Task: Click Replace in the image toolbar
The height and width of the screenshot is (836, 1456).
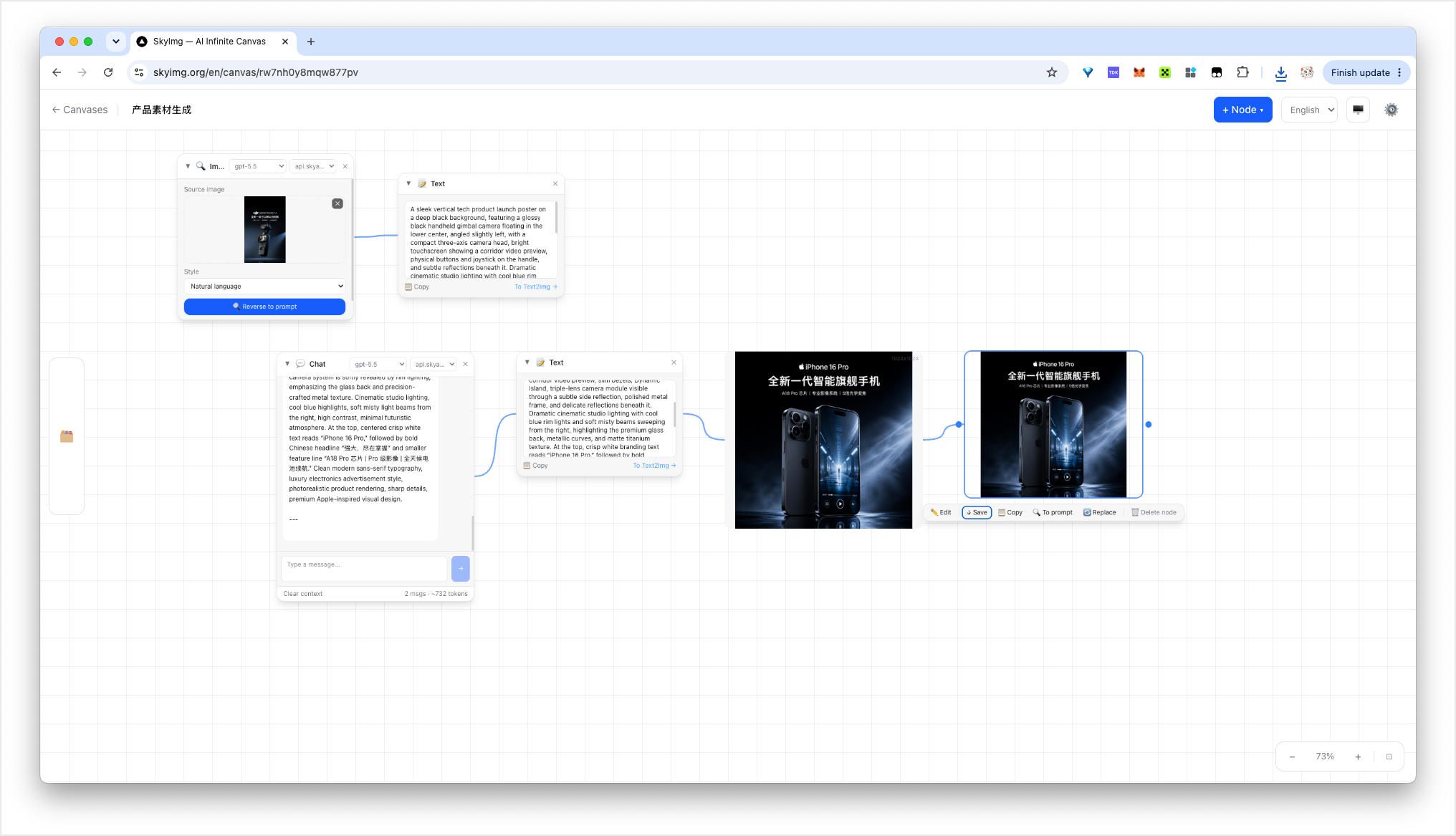Action: click(1099, 512)
